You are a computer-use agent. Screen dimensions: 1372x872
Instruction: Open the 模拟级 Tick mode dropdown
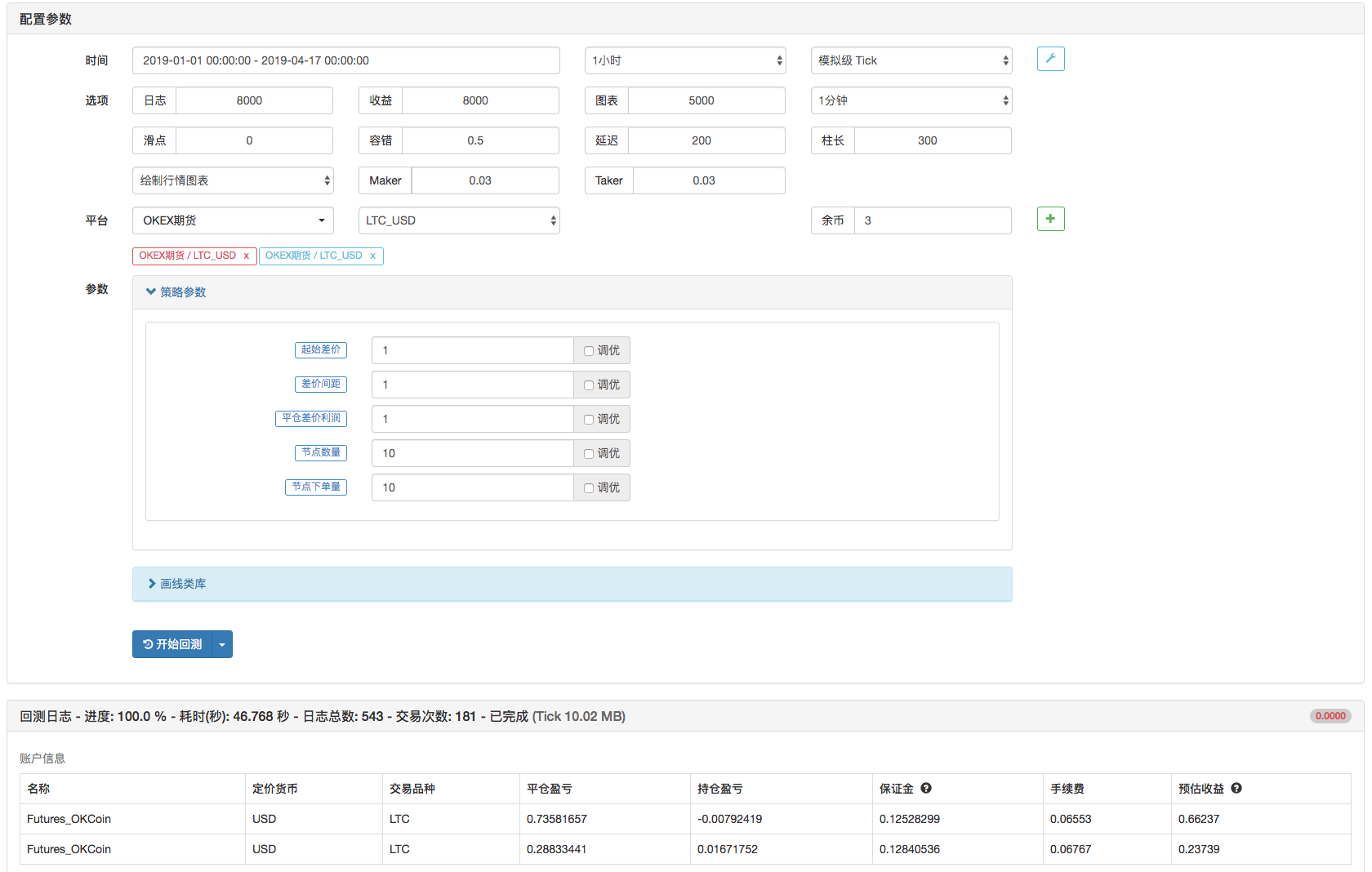tap(911, 60)
